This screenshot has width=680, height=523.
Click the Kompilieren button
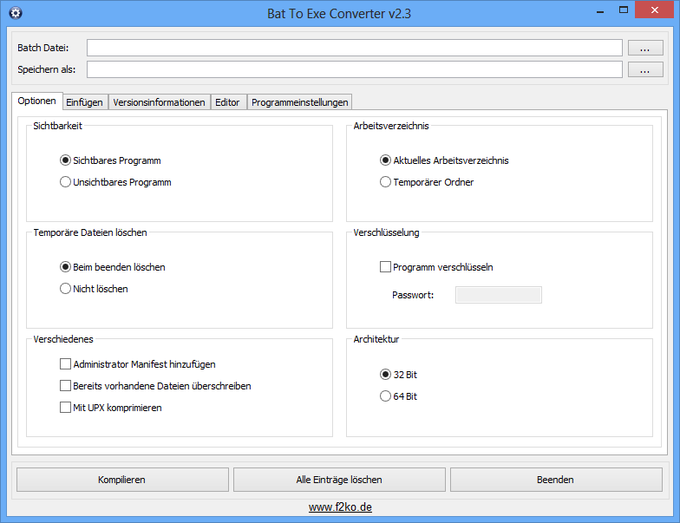(122, 480)
